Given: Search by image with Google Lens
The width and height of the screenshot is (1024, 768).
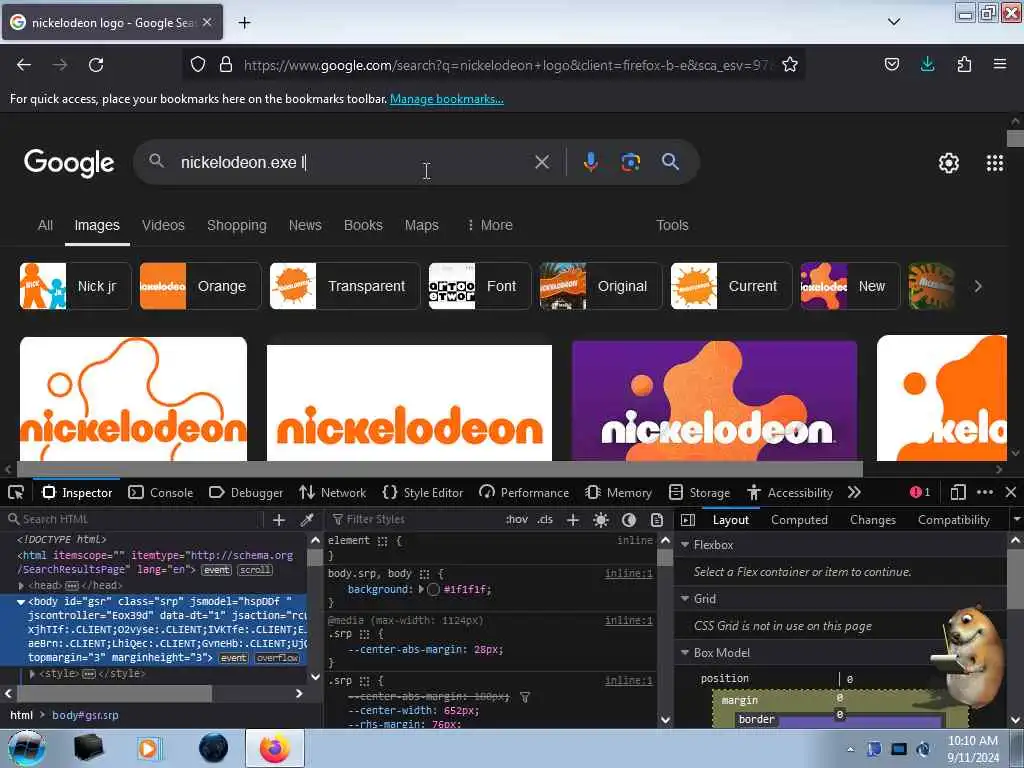Looking at the screenshot, I should point(630,162).
